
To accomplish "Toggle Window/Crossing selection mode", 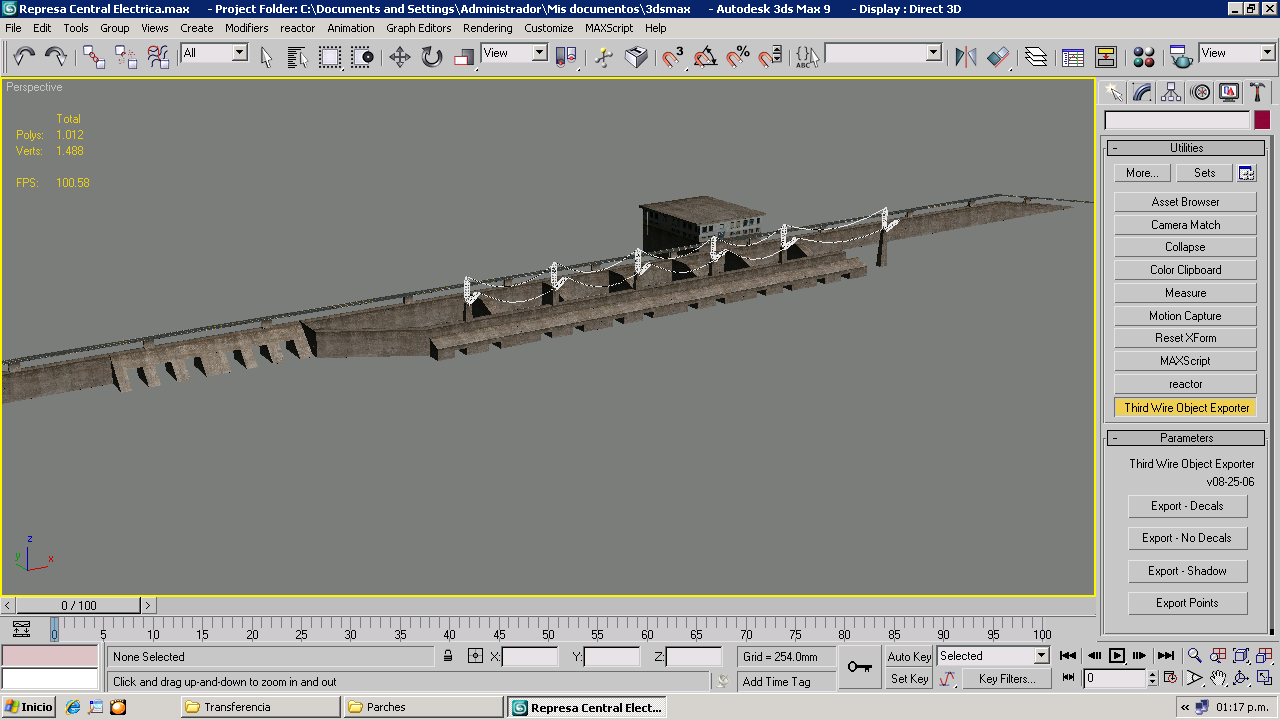I will point(362,57).
